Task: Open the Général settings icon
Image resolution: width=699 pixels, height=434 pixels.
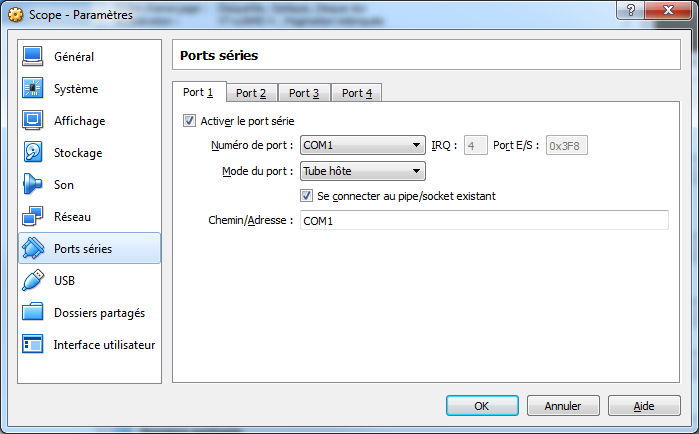Action: tap(33, 57)
